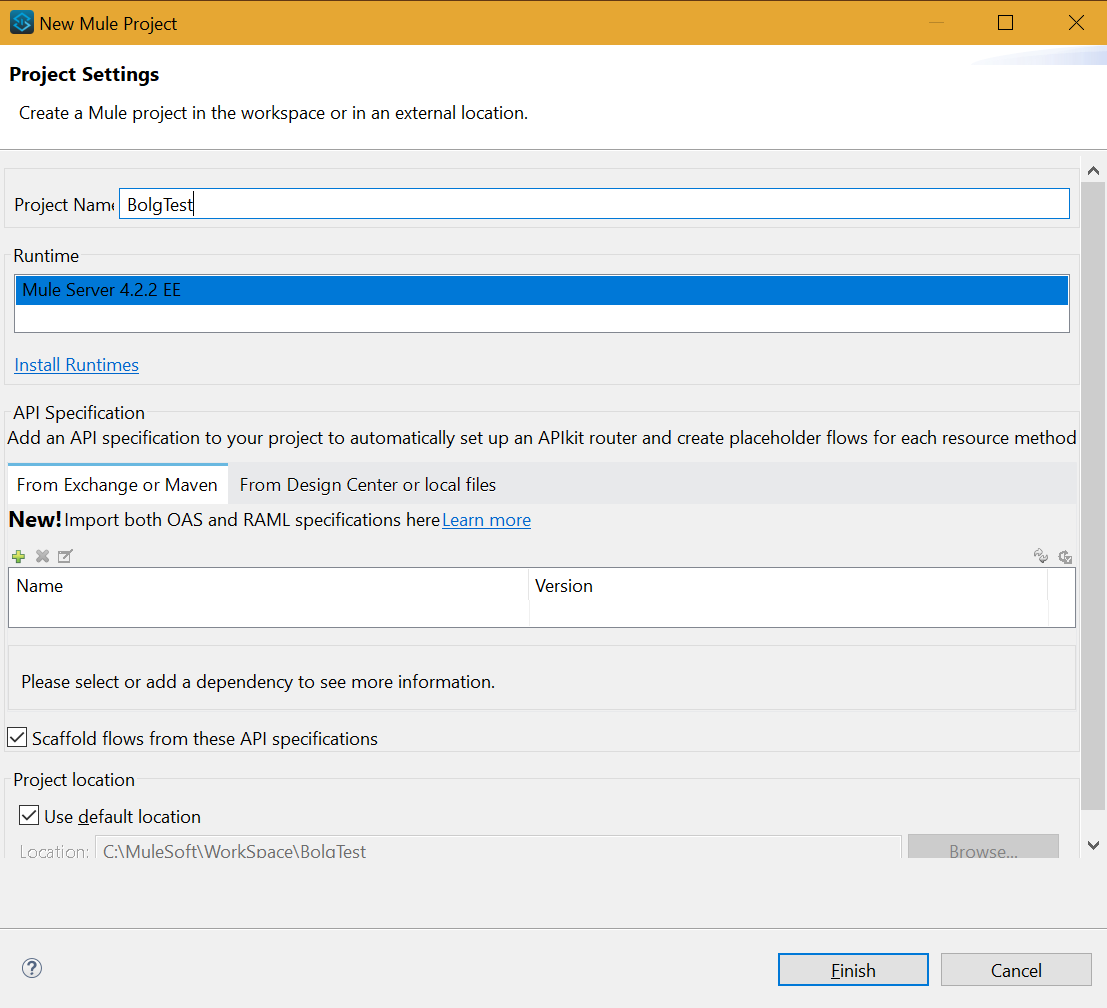Screen dimensions: 1107x1008
Task: Click the Browse... button
Action: [x=983, y=847]
